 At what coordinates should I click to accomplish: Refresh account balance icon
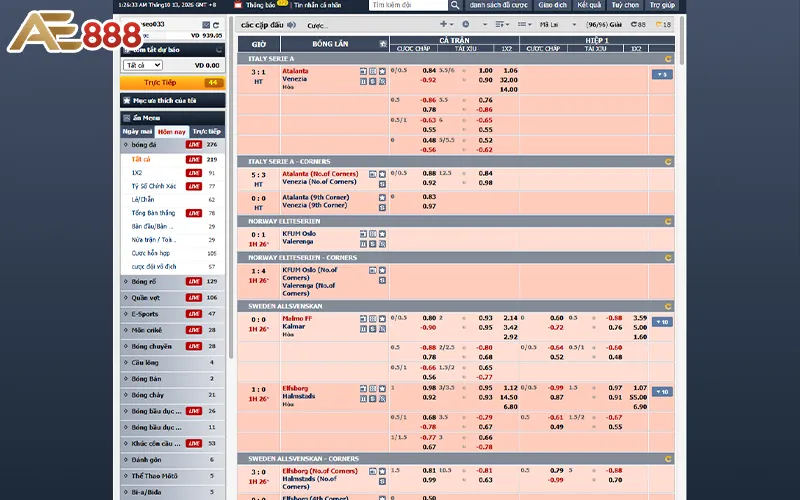(216, 24)
